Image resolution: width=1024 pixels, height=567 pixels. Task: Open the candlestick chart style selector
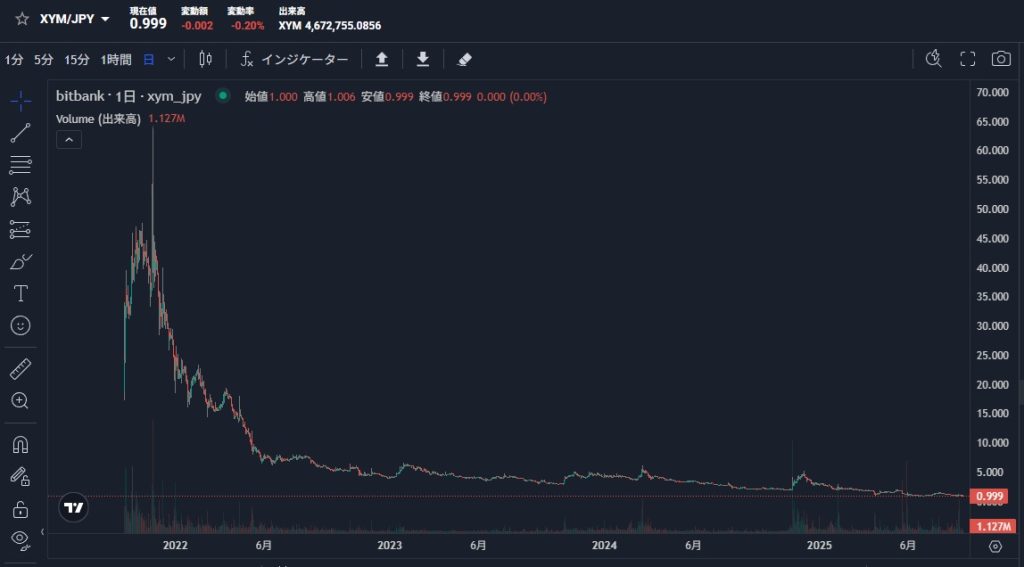coord(205,59)
